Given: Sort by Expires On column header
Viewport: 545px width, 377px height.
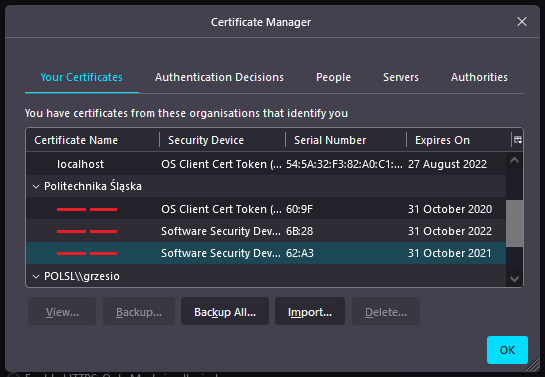Looking at the screenshot, I should [x=459, y=140].
